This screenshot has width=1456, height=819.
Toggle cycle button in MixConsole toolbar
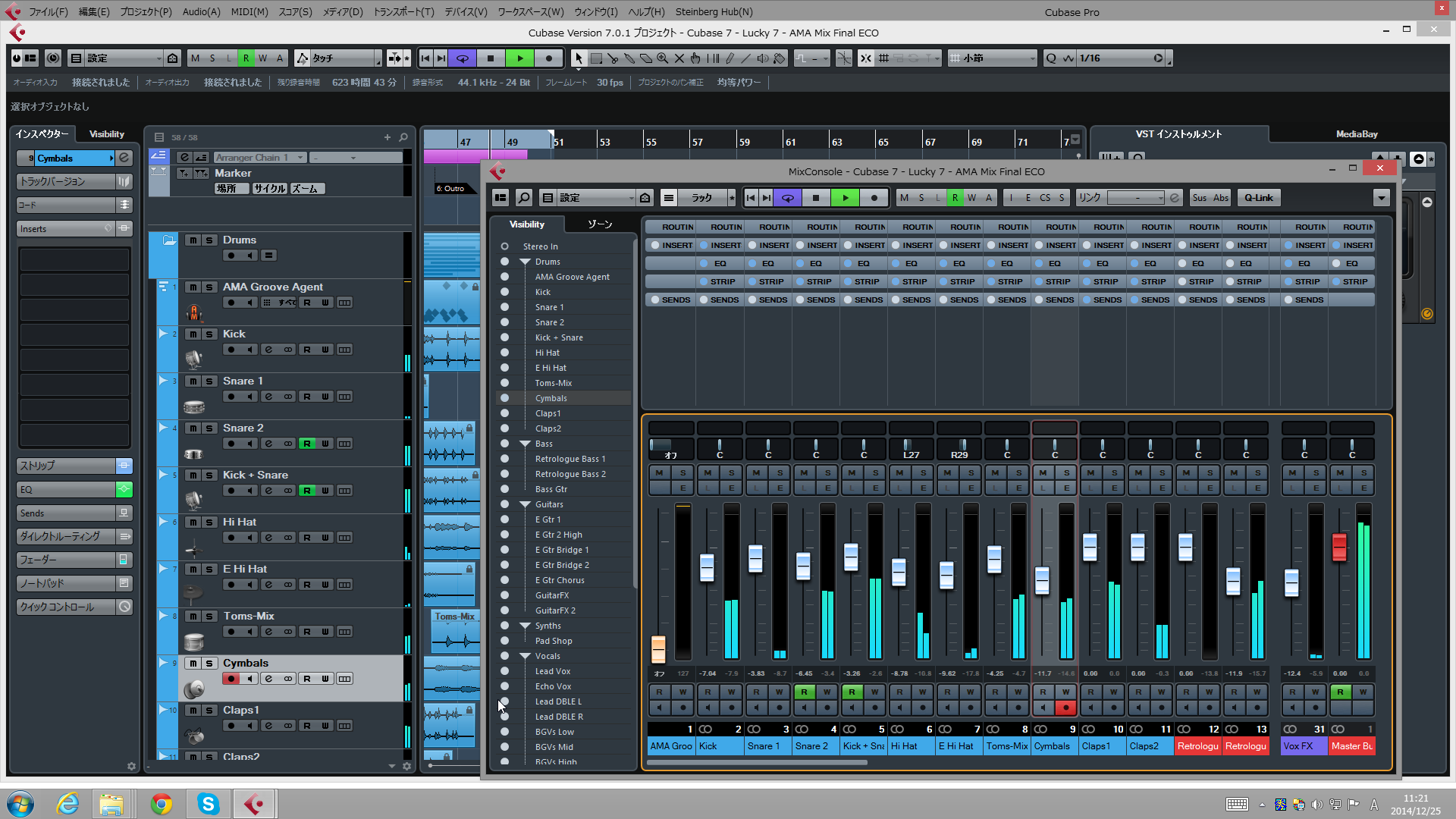point(788,198)
